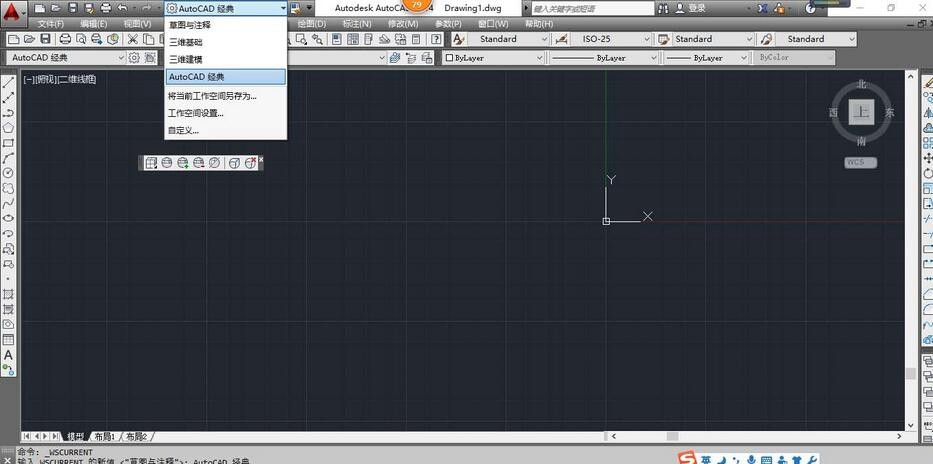This screenshot has width=933, height=464.
Task: Click Cut scissors icon in standard toolbar
Action: pos(133,39)
